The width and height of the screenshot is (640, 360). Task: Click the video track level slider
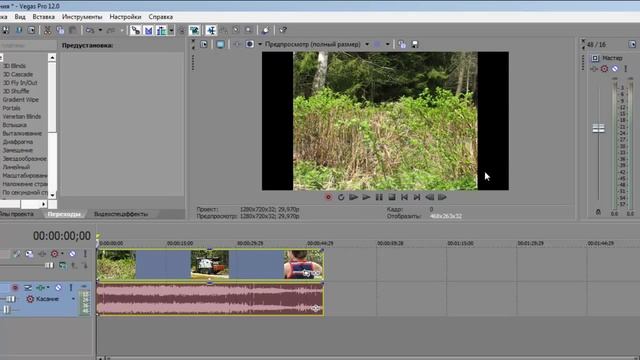(49, 266)
